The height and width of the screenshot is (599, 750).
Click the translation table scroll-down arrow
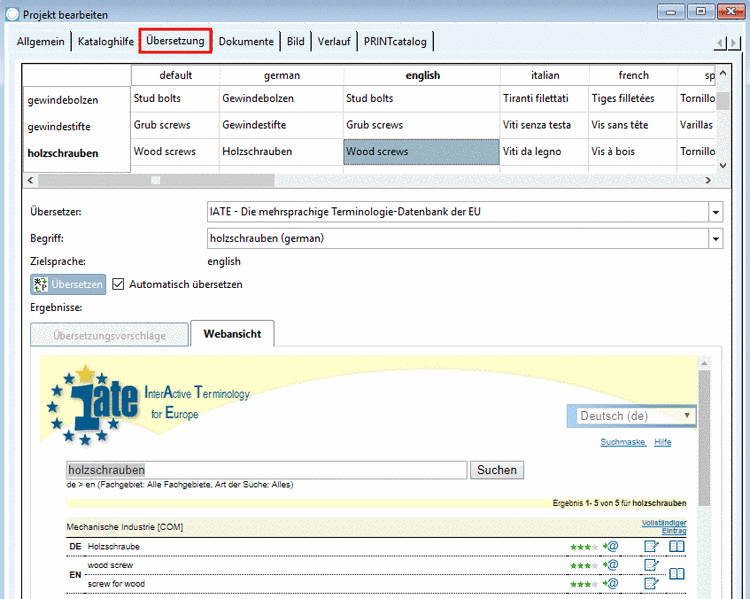723,165
